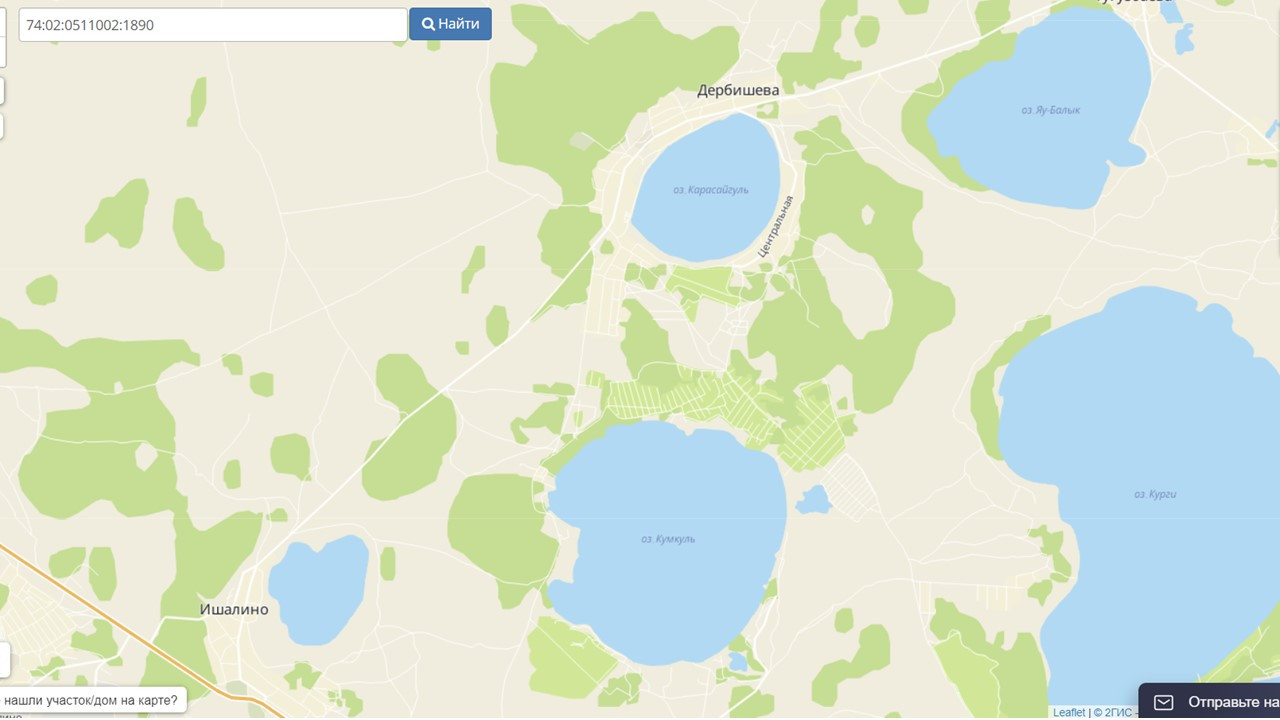
Task: Click the нашли участок/дом на карте prompt
Action: [x=90, y=700]
